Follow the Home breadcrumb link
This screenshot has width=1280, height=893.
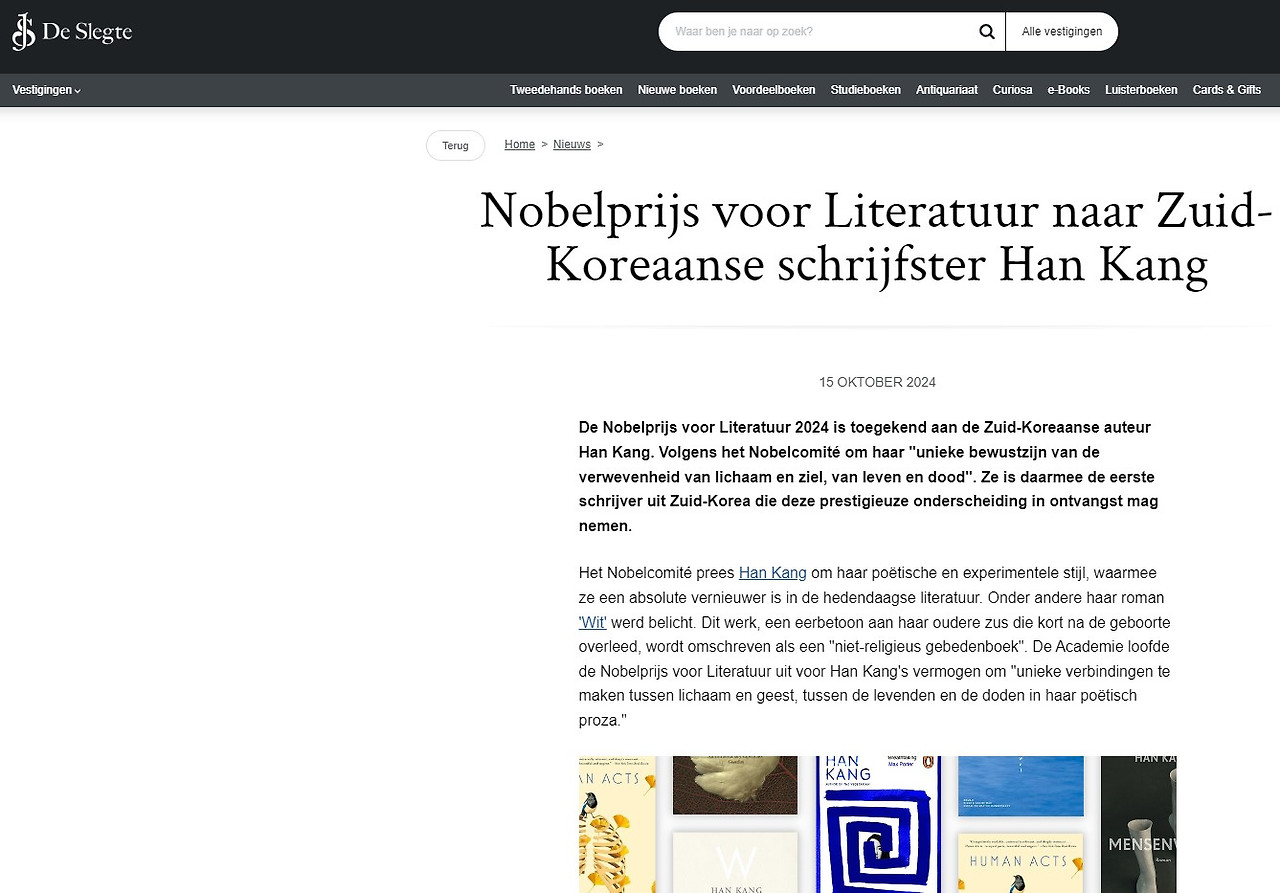[x=519, y=144]
